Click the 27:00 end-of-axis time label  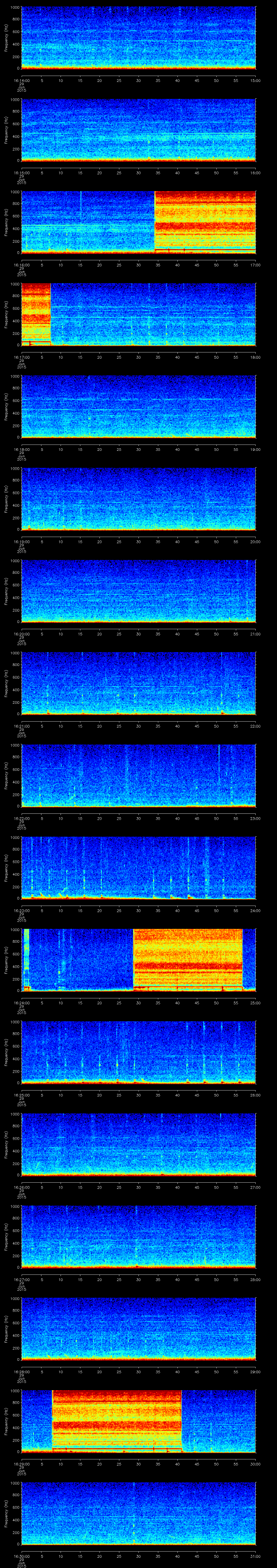coord(256,1187)
